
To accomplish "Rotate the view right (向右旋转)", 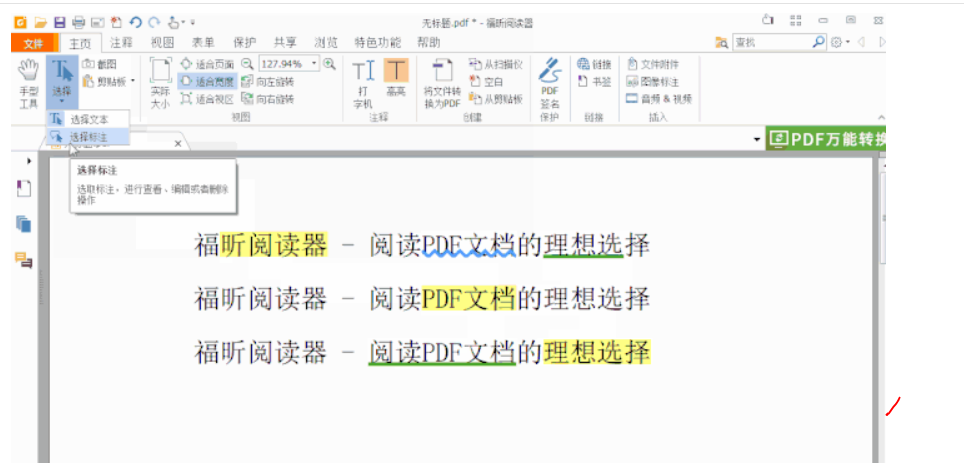I will (x=267, y=98).
